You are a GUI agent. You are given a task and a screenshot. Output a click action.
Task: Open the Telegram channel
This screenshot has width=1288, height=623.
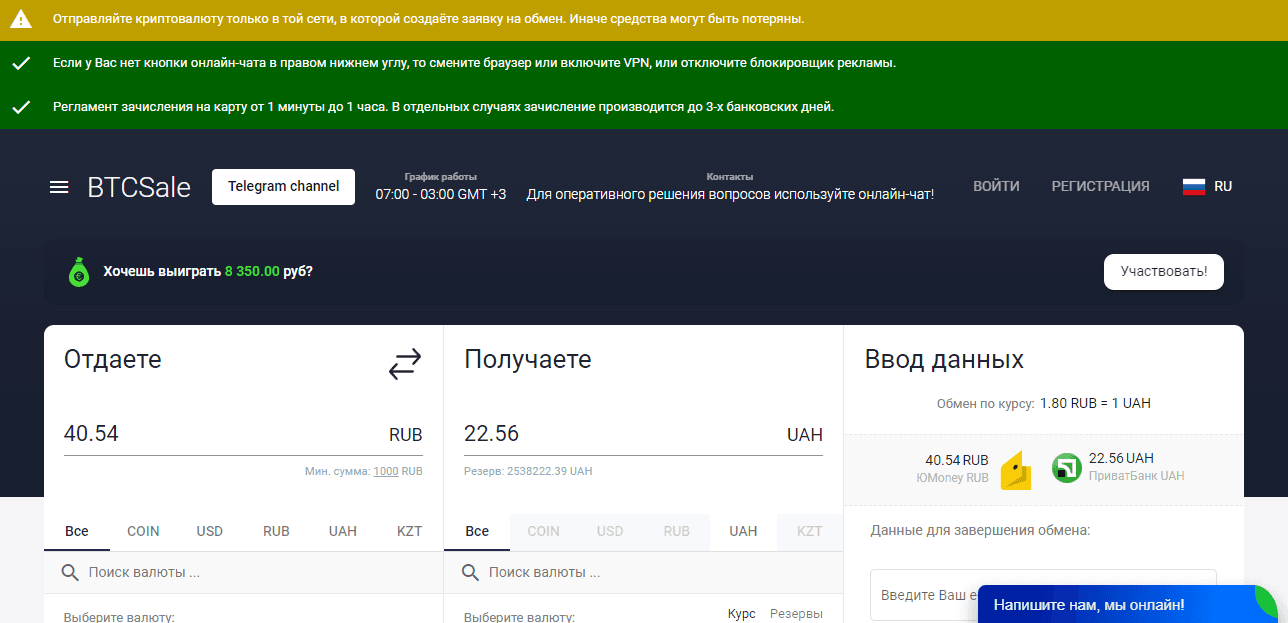(283, 186)
